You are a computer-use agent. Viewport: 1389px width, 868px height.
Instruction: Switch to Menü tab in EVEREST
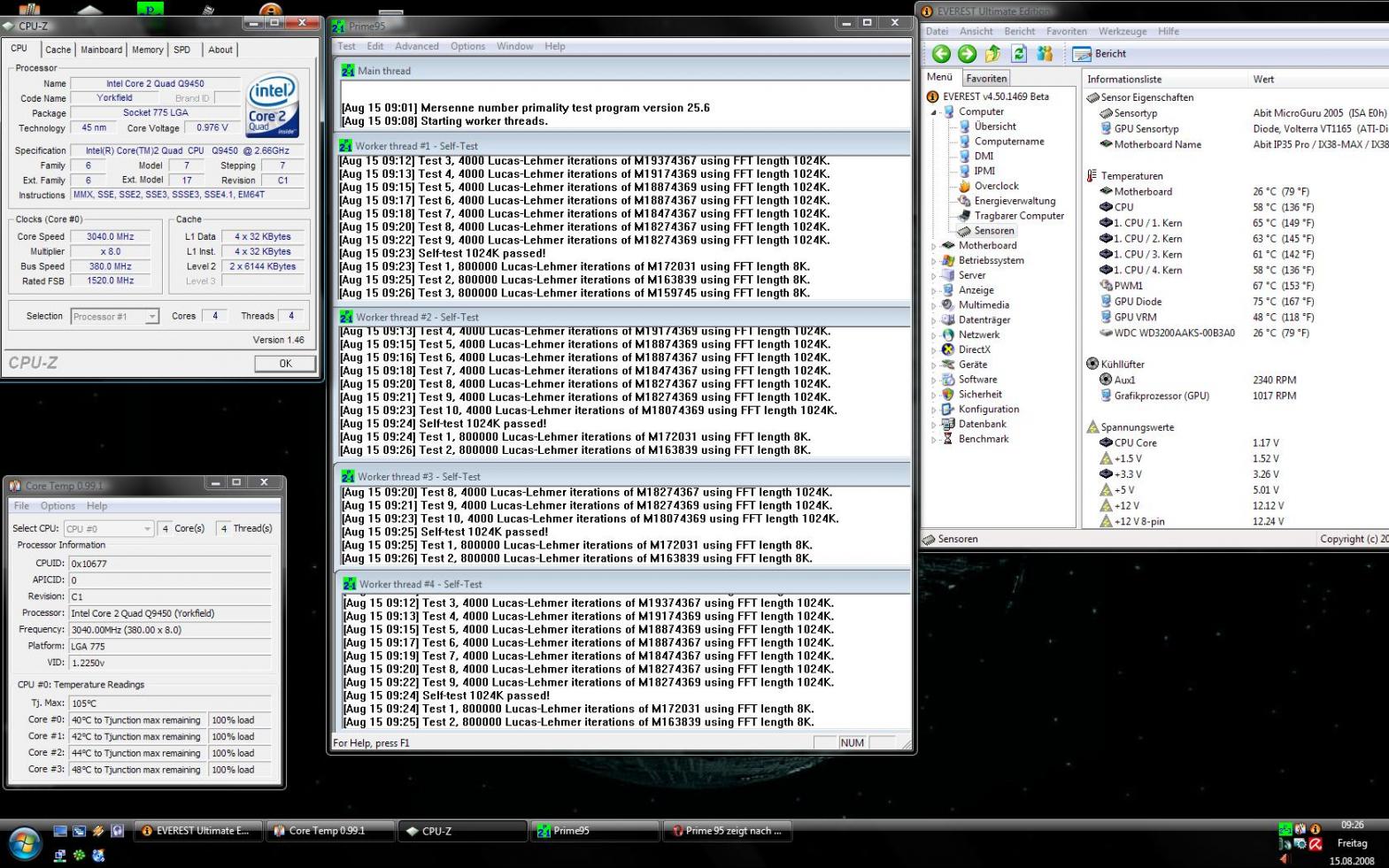(x=939, y=77)
